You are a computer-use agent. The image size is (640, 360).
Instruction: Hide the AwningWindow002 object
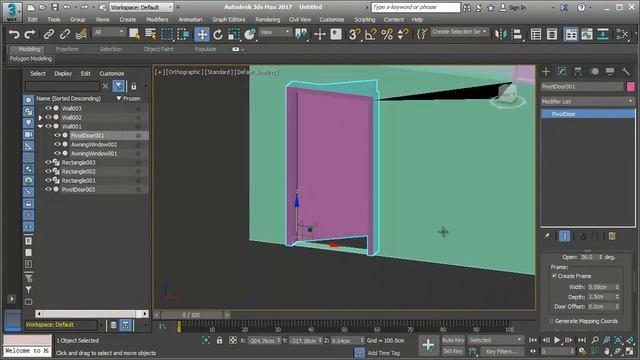click(x=57, y=144)
